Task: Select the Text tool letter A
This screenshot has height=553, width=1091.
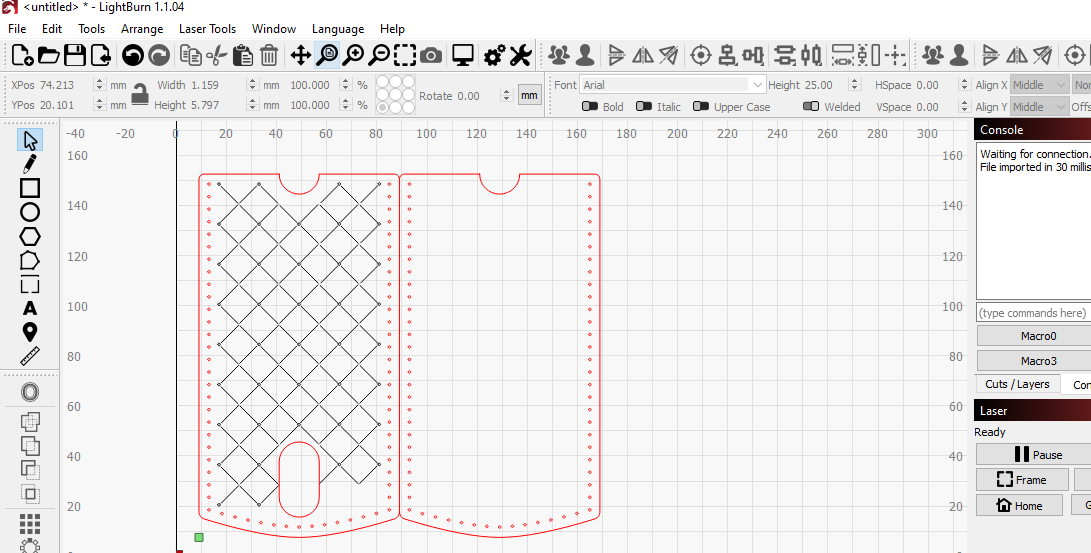Action: click(x=30, y=309)
